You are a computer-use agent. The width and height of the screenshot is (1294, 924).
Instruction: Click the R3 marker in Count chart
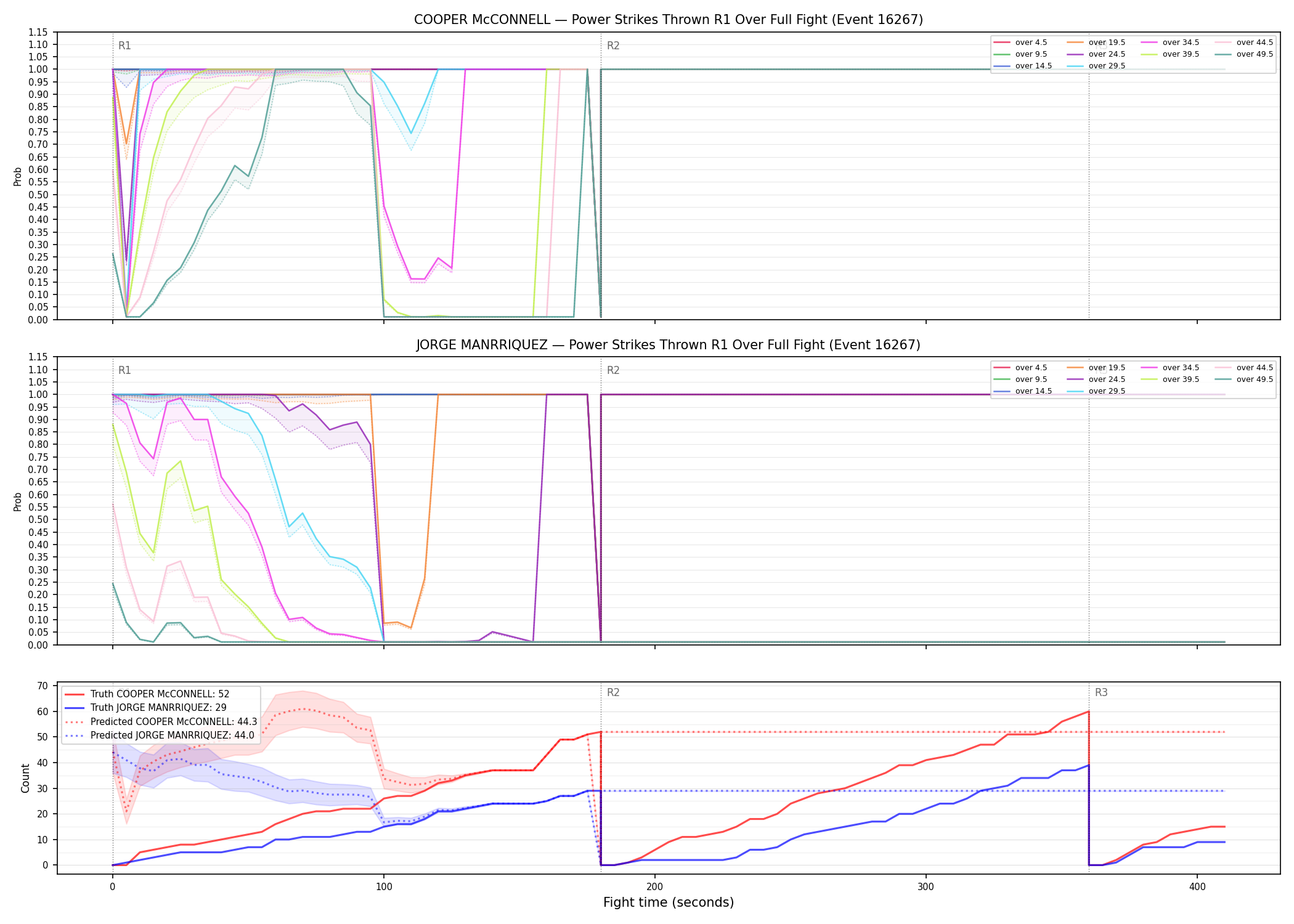coord(1101,692)
